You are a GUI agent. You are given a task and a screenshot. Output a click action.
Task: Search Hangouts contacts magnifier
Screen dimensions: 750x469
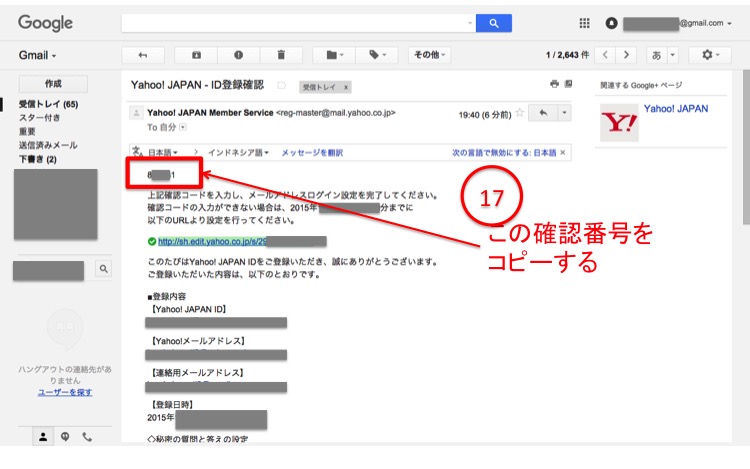(x=103, y=269)
